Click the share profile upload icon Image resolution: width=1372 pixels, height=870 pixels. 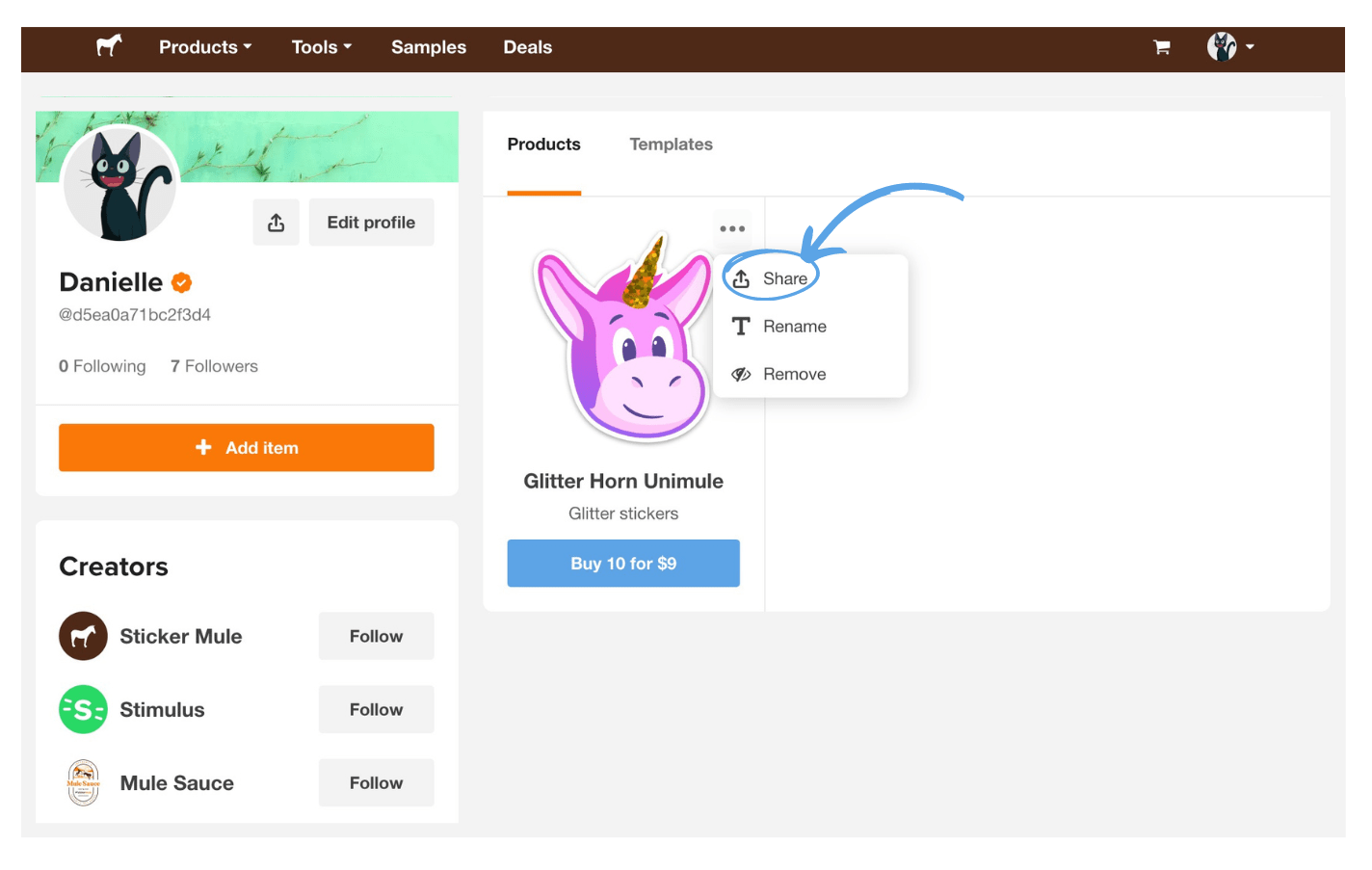coord(276,223)
